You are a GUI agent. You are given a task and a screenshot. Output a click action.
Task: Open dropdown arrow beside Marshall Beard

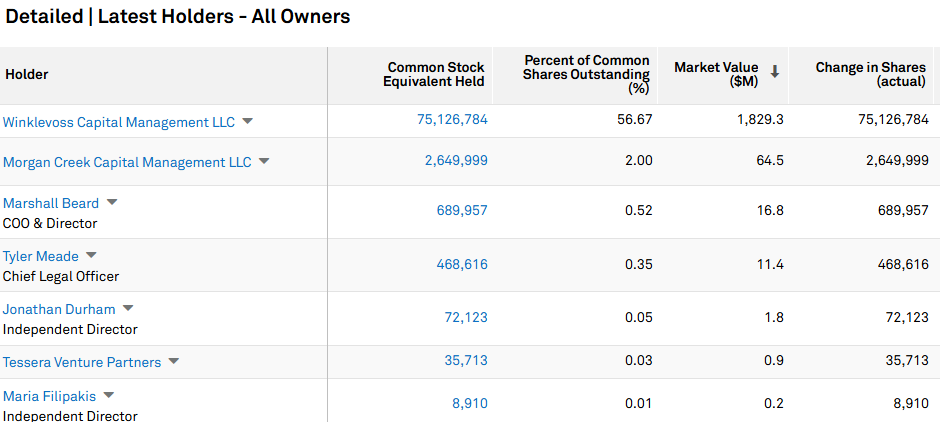tap(112, 203)
